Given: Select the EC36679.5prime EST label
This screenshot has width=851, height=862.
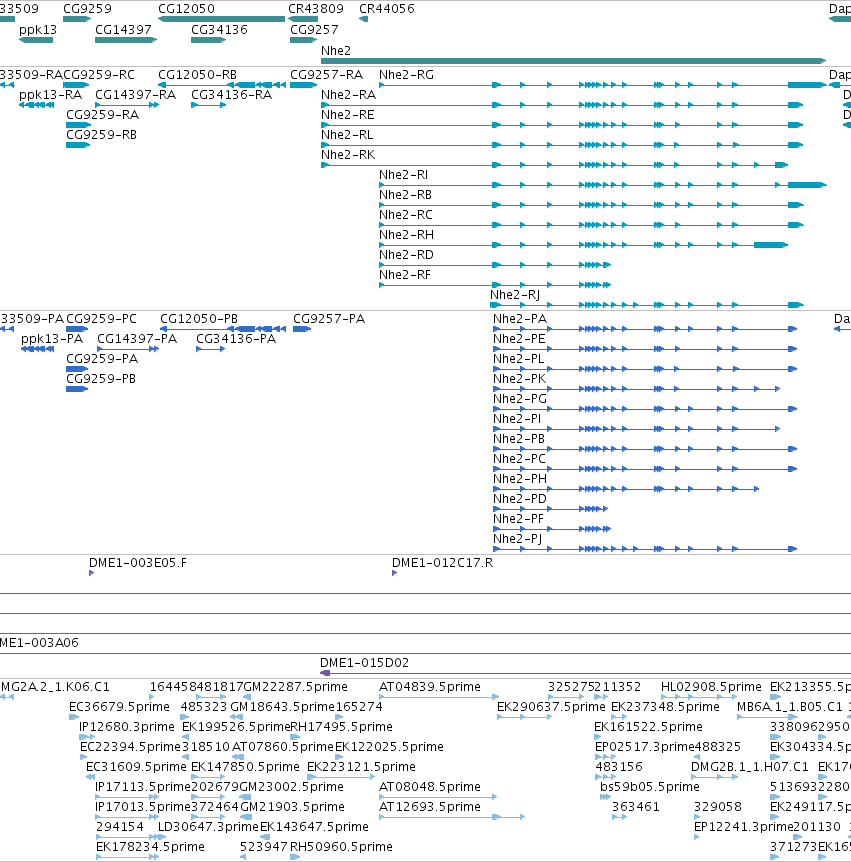Looking at the screenshot, I should pyautogui.click(x=119, y=707).
